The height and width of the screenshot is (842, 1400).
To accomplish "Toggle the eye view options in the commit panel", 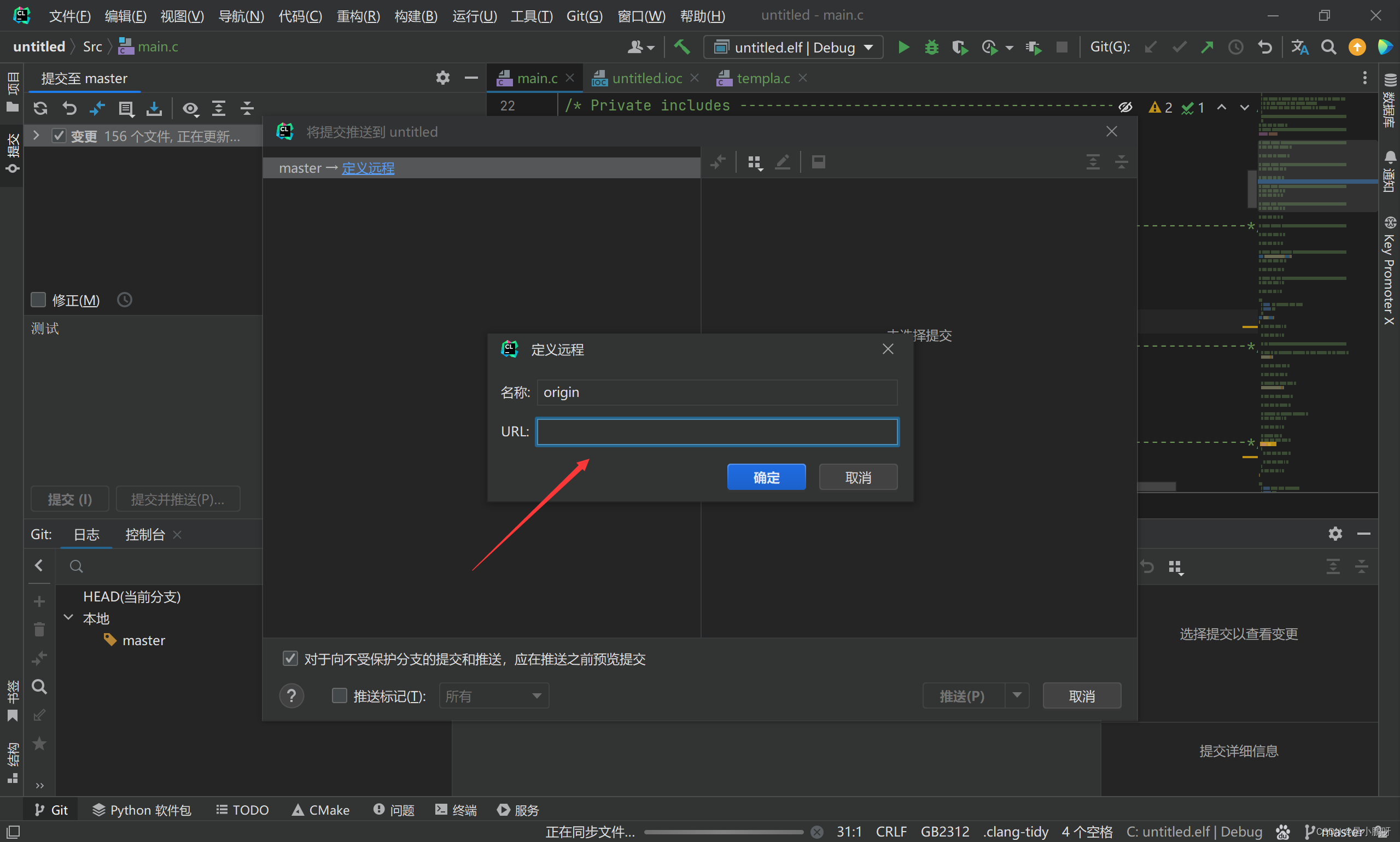I will pos(191,108).
